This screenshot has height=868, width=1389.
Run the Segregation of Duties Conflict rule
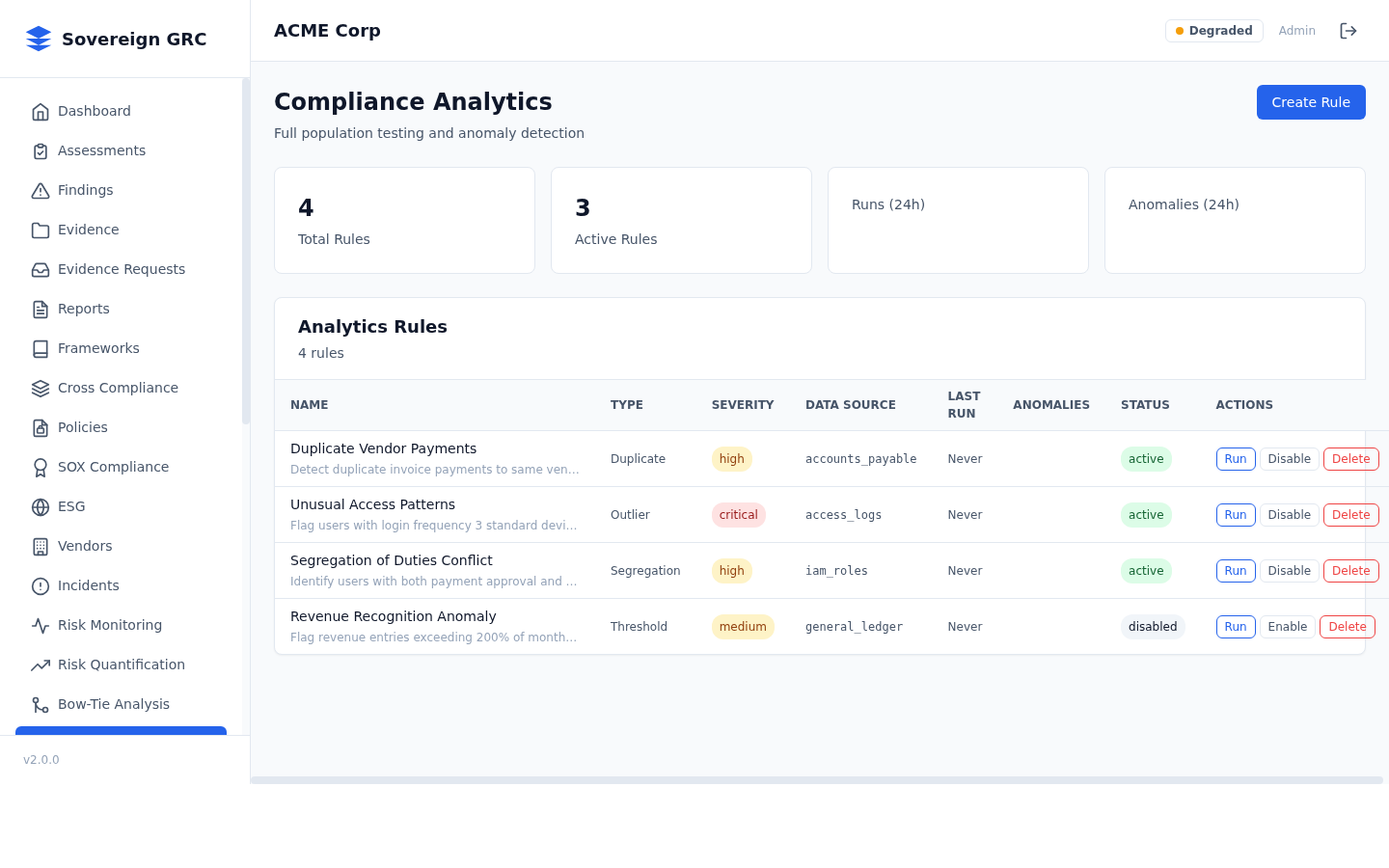1236,570
